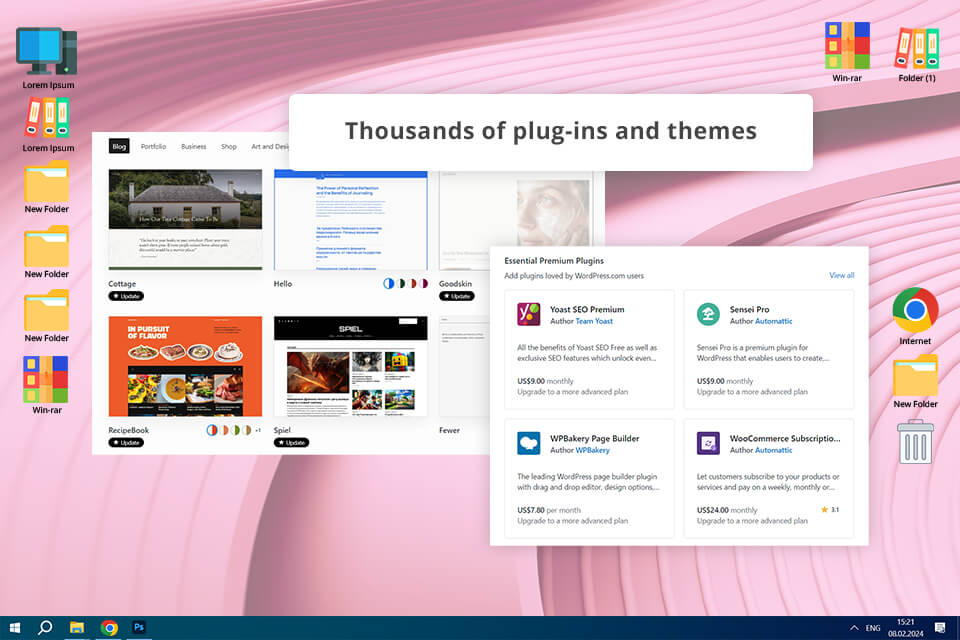The image size is (960, 640).
Task: Click the Sensei Pro plugin title
Action: (x=749, y=309)
